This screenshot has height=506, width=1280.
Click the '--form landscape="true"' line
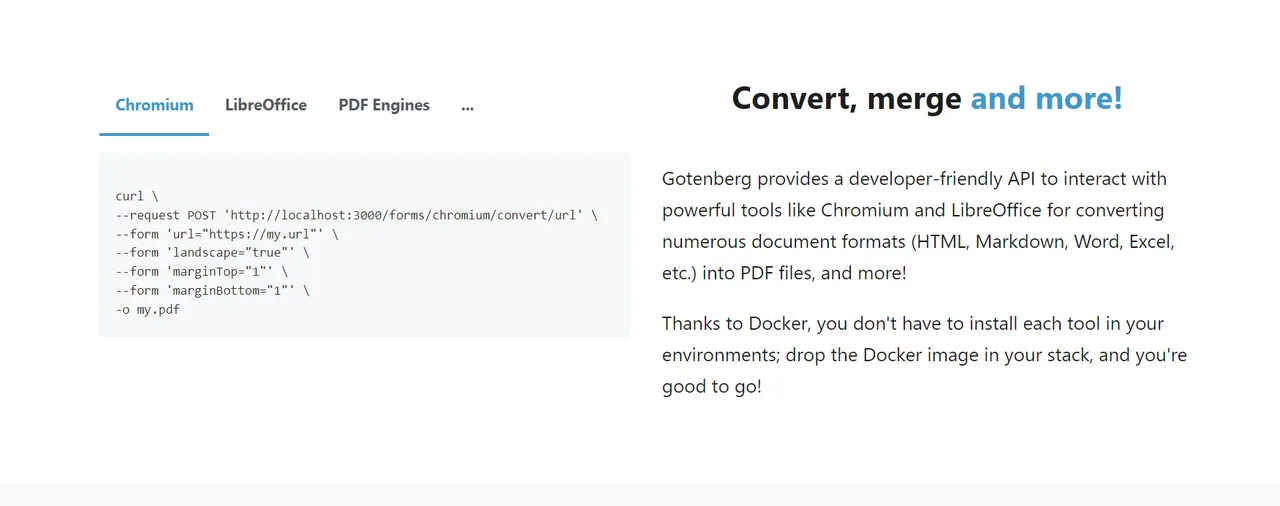212,253
